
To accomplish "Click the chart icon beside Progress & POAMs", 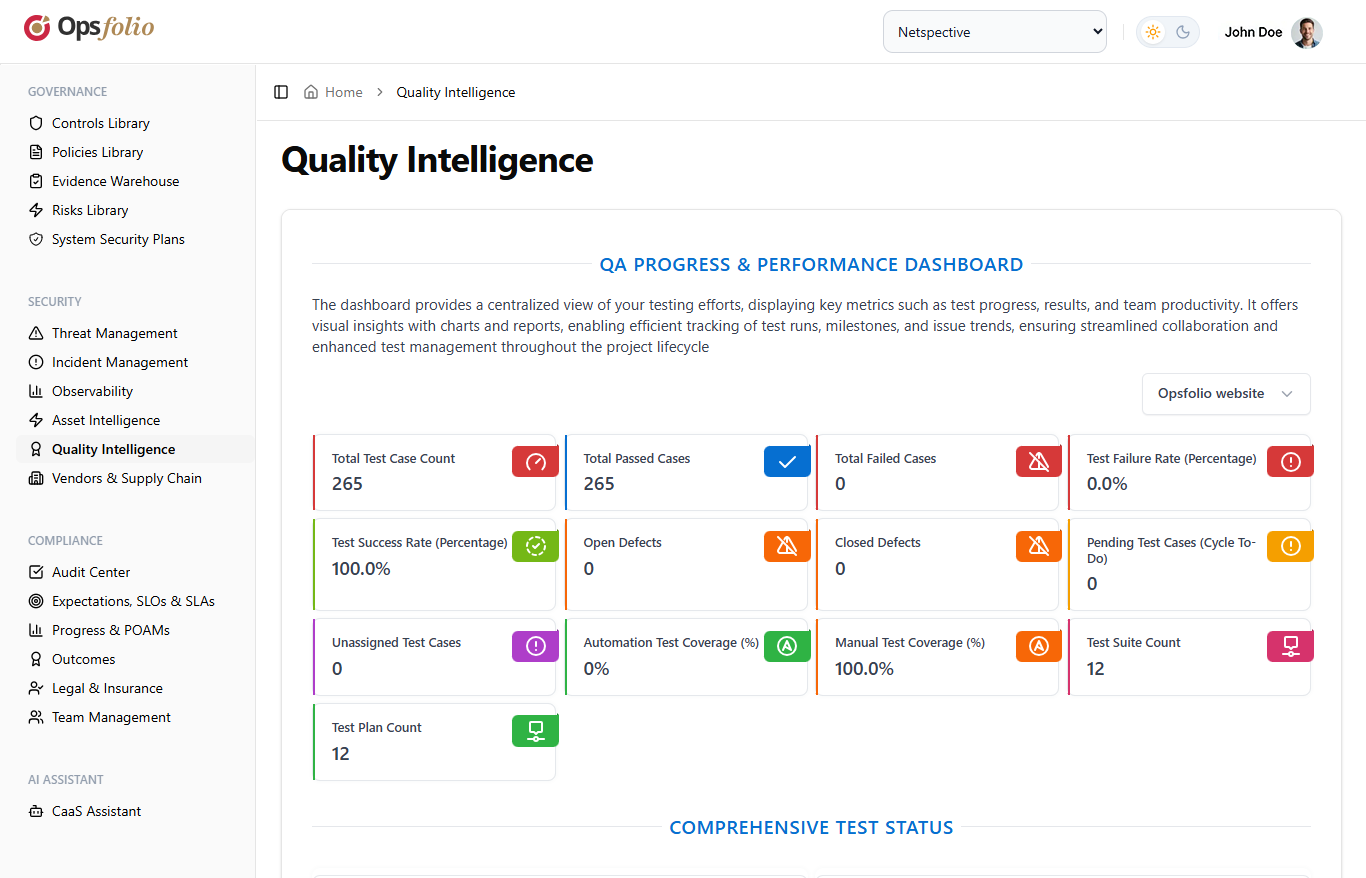I will [36, 630].
